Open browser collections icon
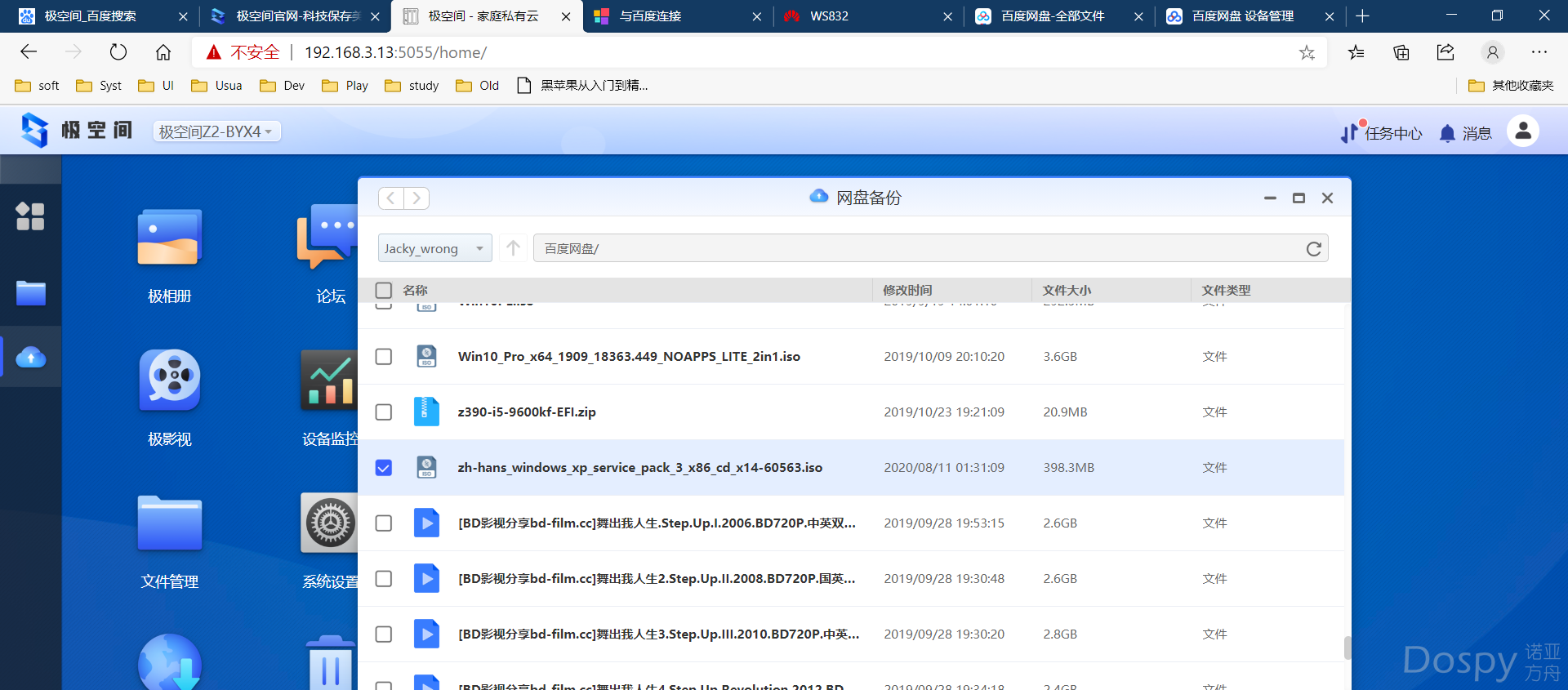The height and width of the screenshot is (690, 1568). coord(1401,52)
